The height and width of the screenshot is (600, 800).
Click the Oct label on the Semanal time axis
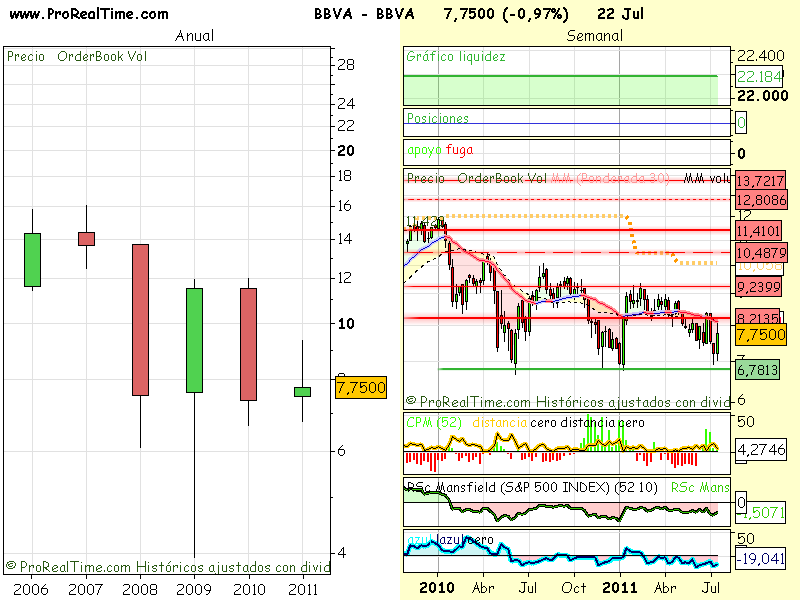click(573, 588)
